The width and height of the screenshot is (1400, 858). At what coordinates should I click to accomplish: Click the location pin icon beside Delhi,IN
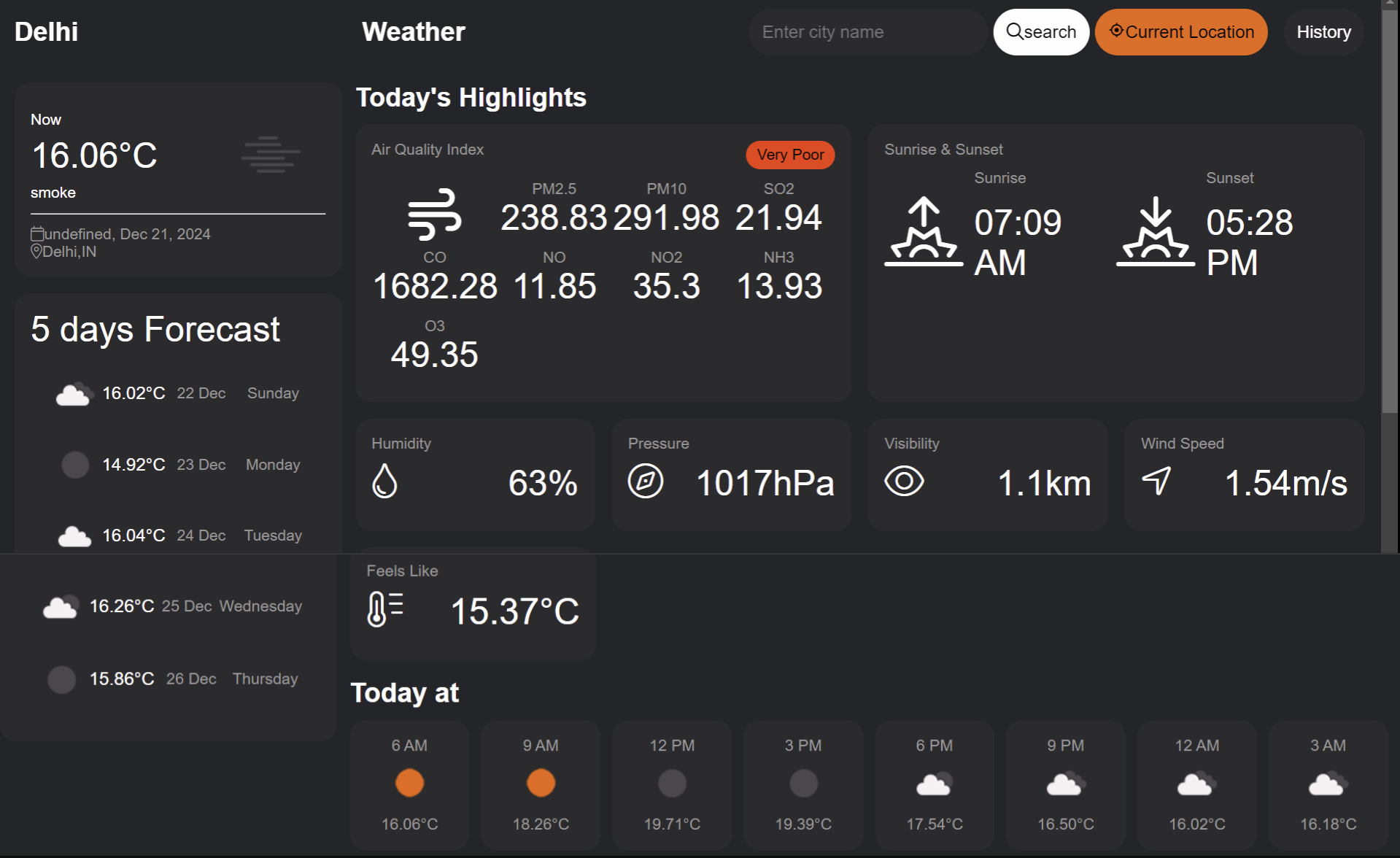pos(36,252)
